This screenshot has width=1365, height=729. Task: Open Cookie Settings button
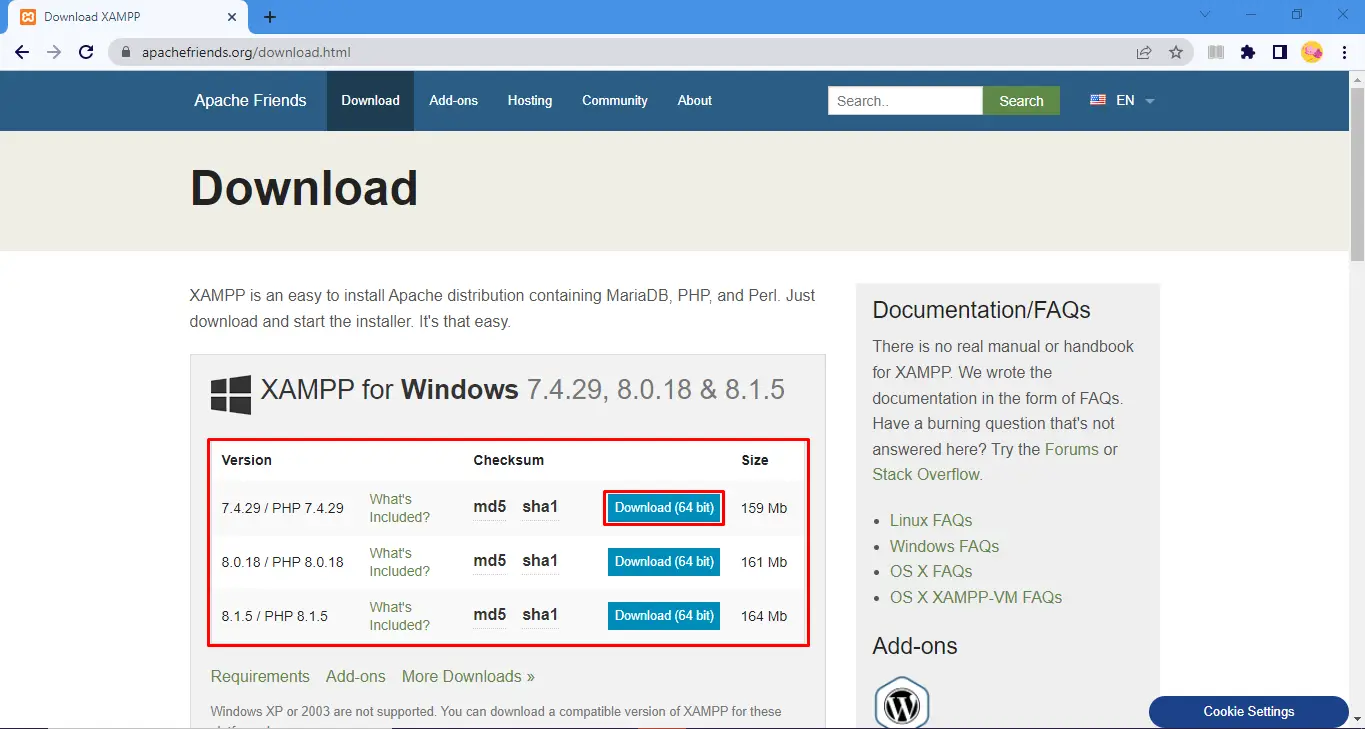(1249, 712)
